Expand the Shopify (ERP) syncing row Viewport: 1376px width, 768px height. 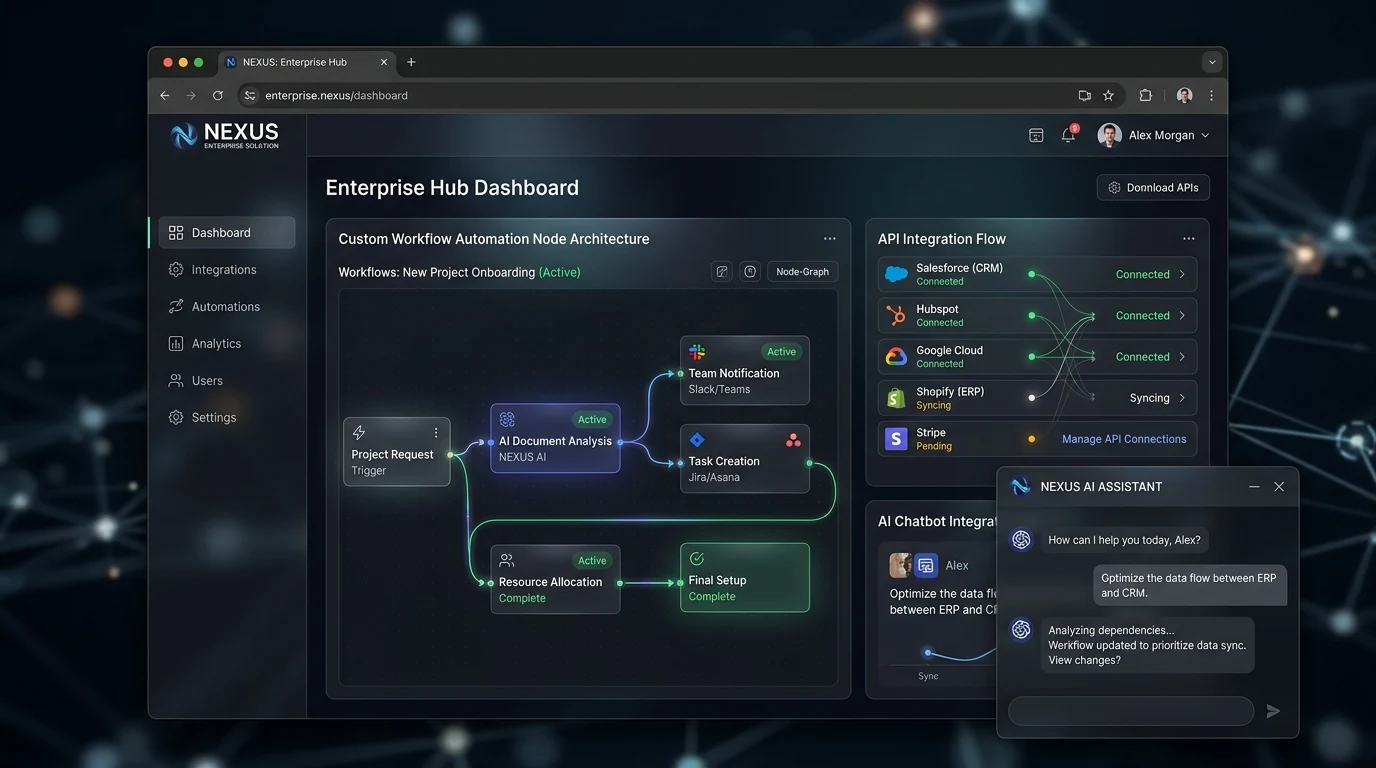point(1037,398)
